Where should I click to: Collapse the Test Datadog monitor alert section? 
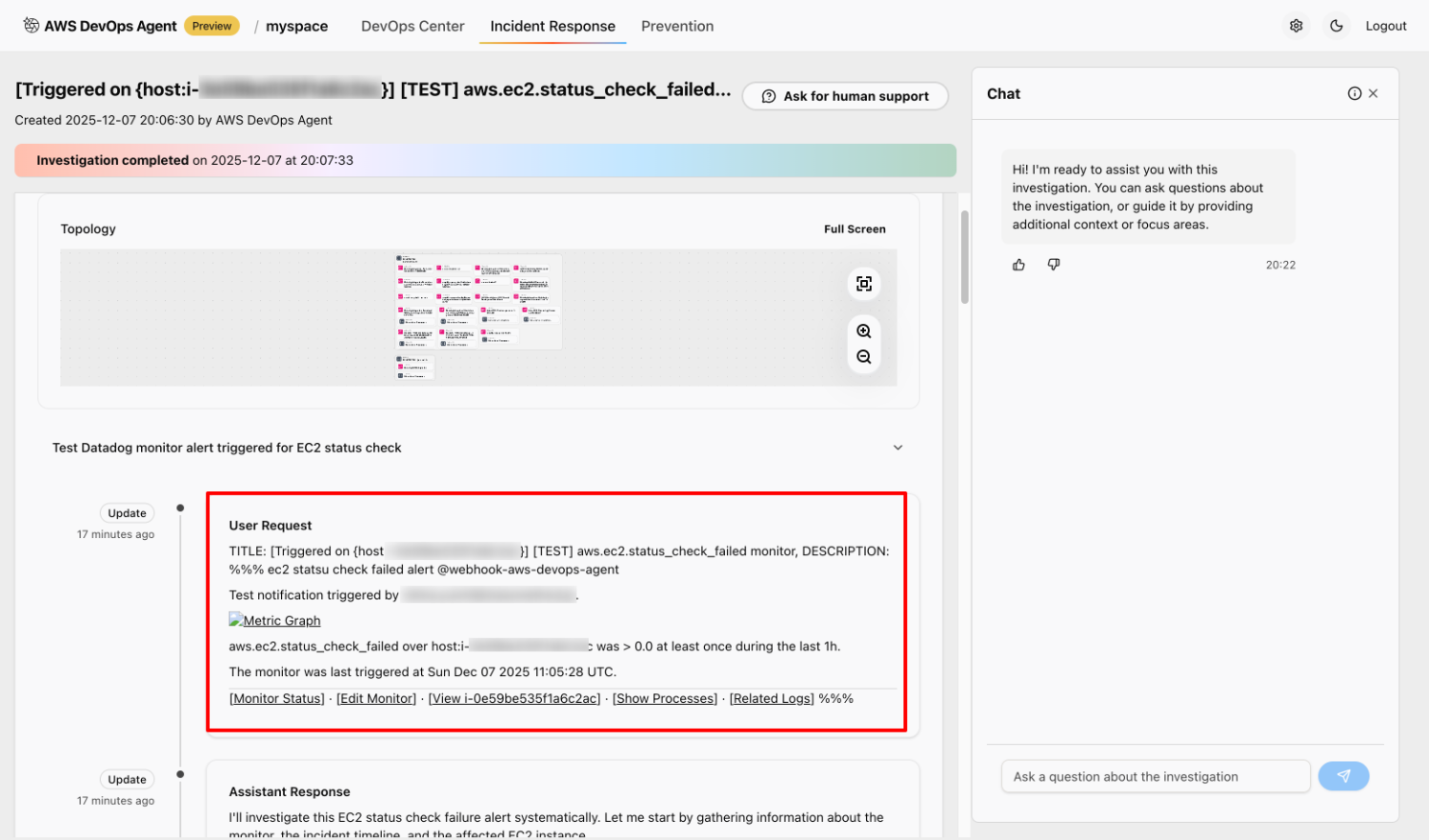[897, 448]
